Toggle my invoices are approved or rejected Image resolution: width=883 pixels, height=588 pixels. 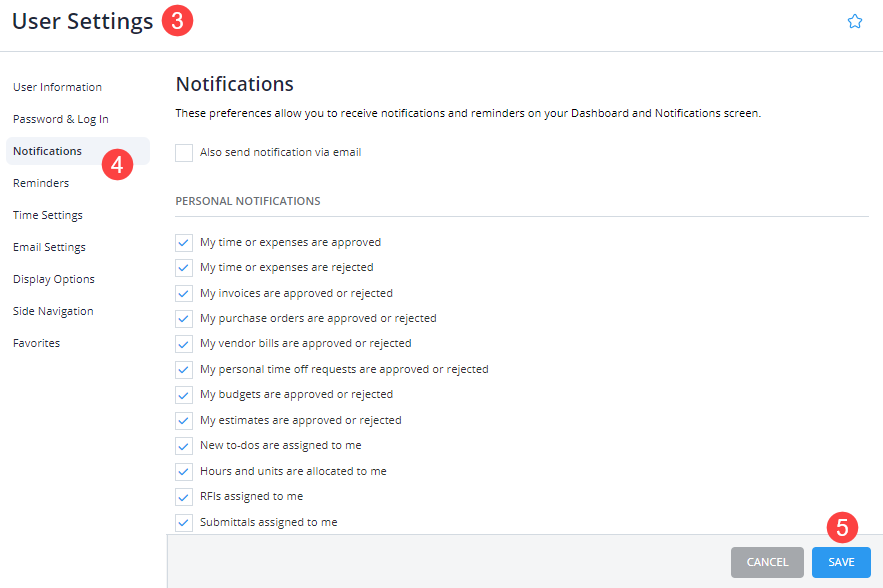183,293
